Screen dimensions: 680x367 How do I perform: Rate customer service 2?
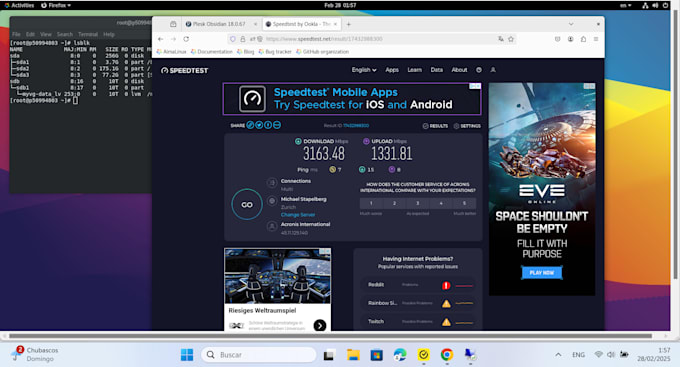pyautogui.click(x=394, y=203)
